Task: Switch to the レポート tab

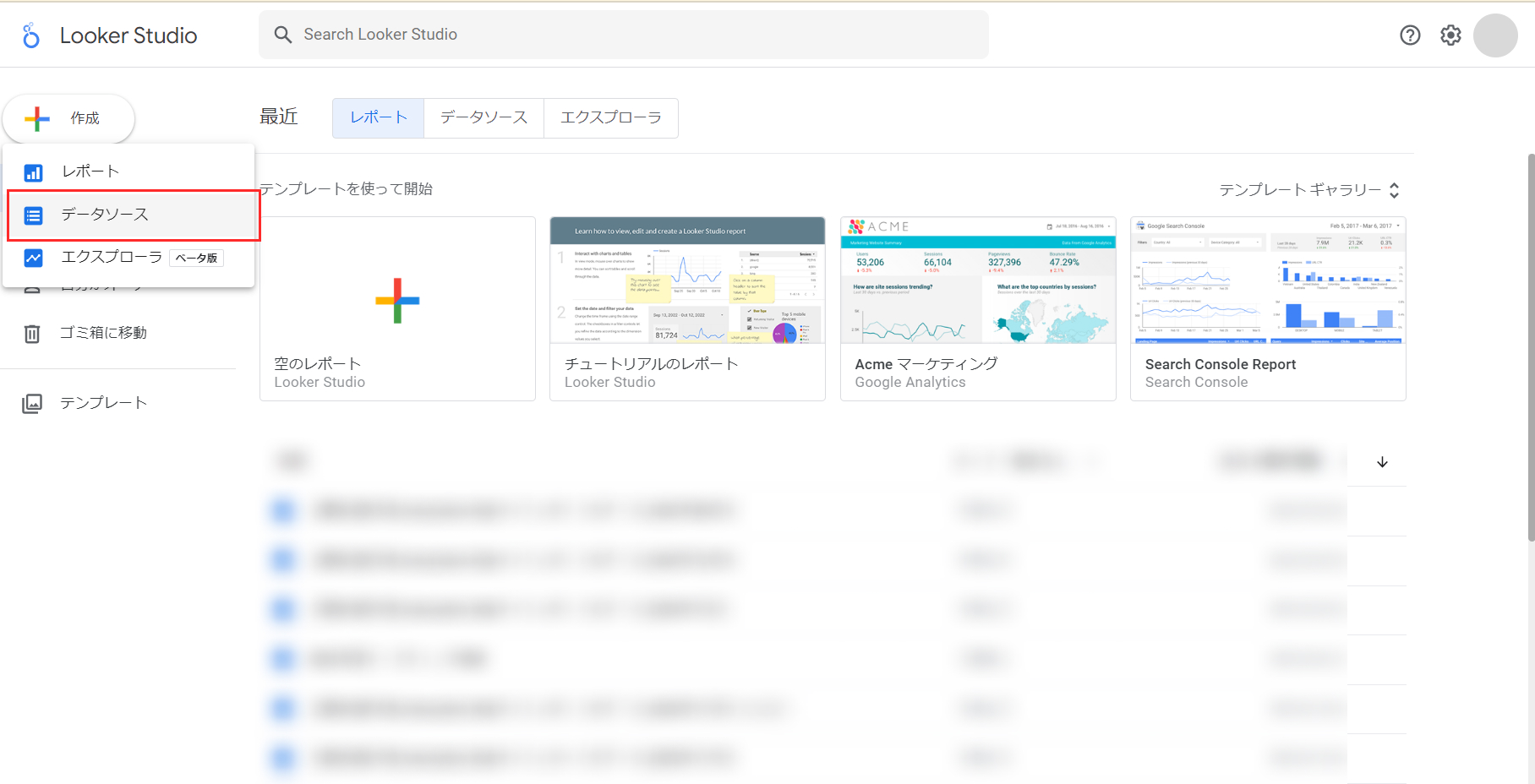Action: (378, 117)
